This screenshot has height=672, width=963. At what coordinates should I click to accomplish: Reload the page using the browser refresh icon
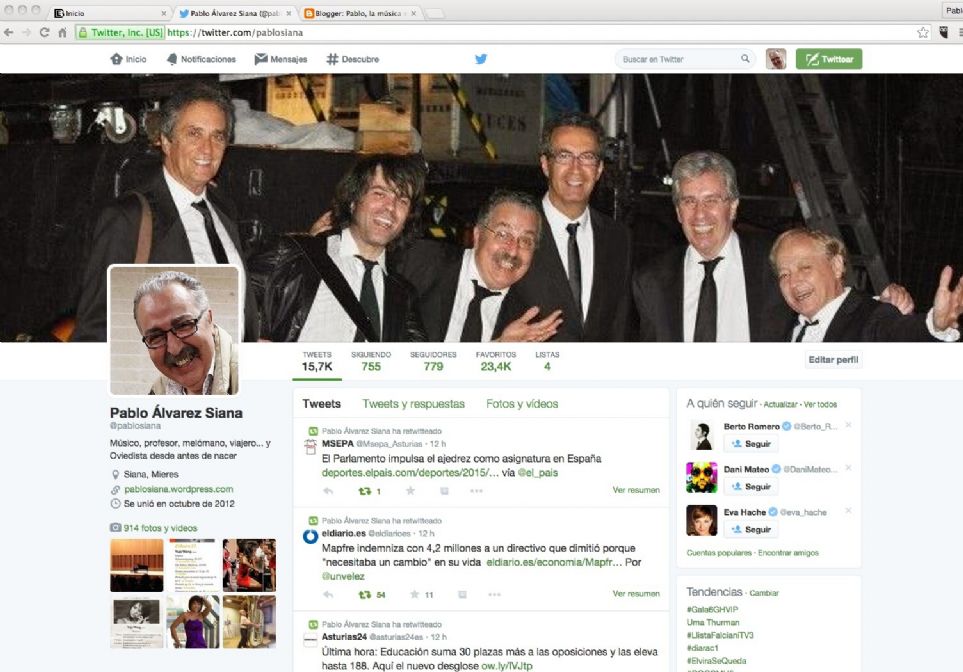44,32
